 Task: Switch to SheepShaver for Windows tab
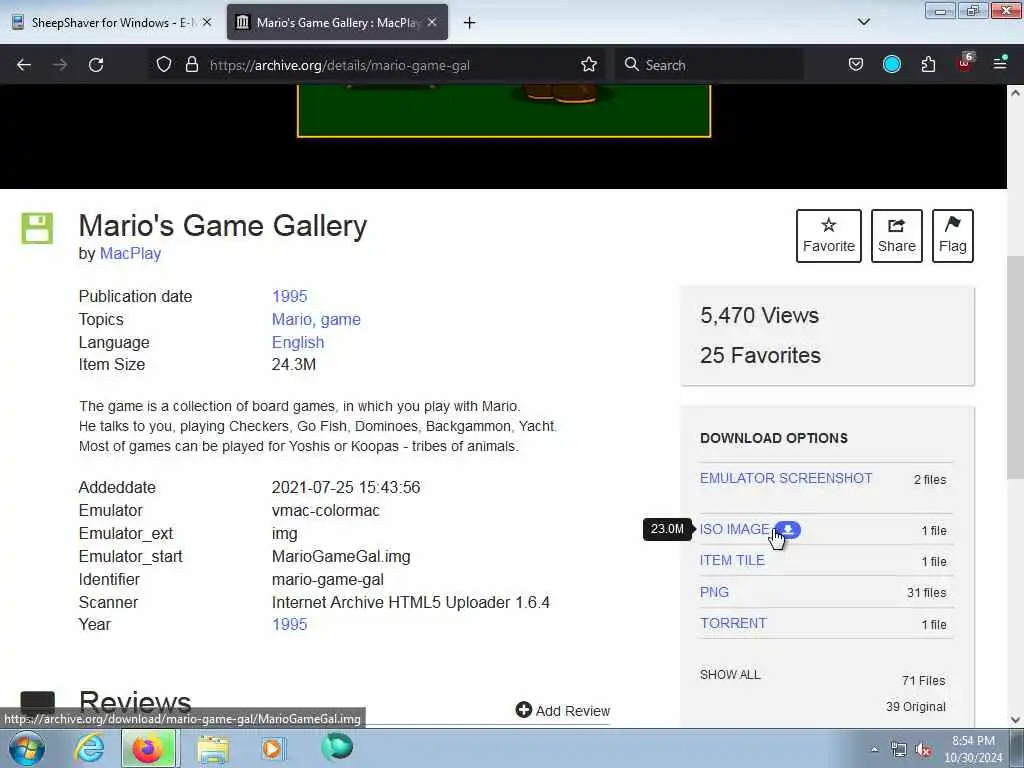click(x=110, y=22)
